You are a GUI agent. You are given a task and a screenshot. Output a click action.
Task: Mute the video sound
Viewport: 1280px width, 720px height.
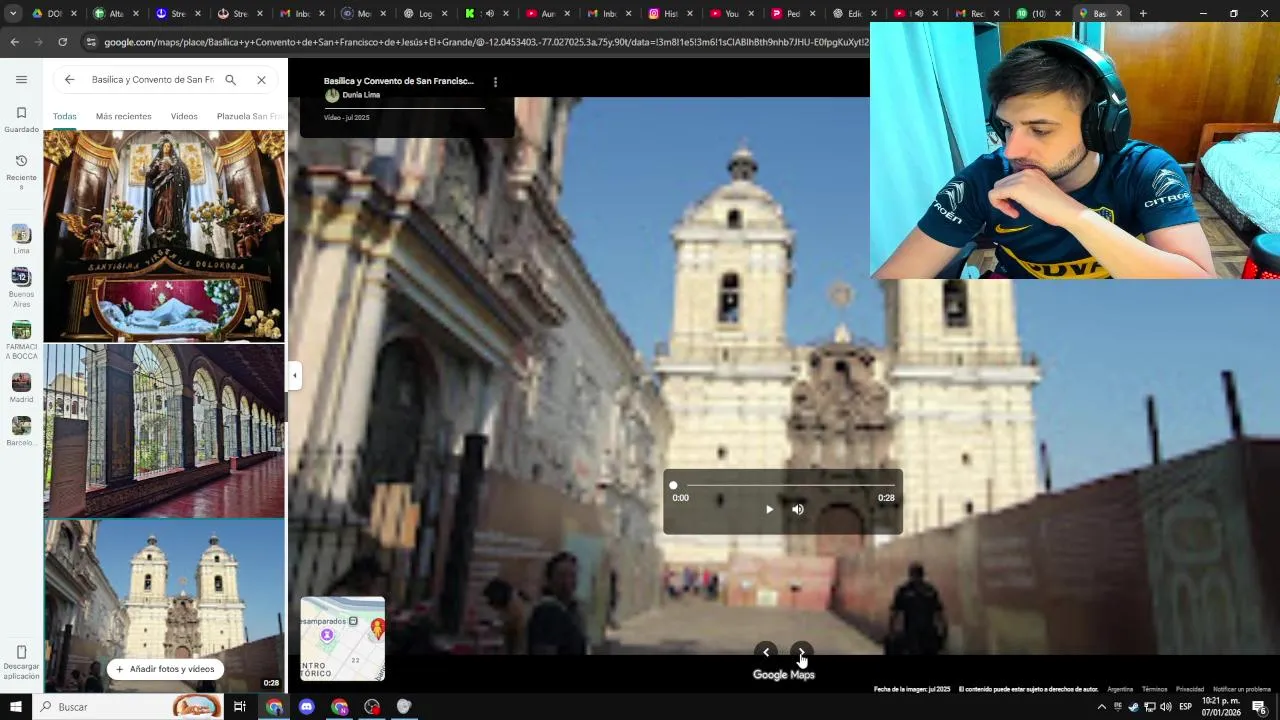tap(798, 509)
